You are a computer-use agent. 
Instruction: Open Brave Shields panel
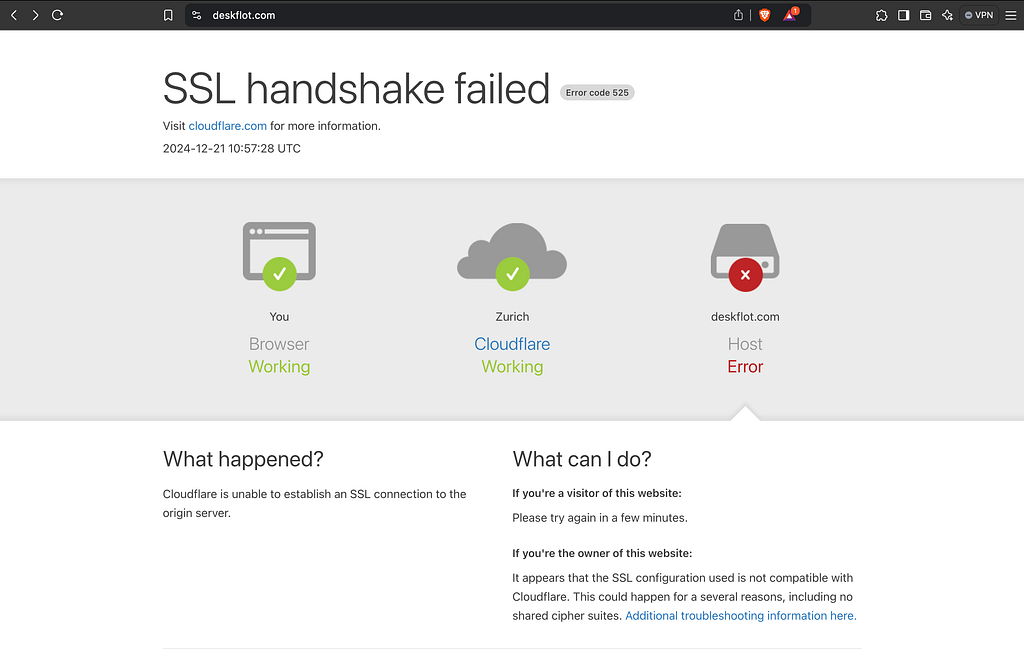click(765, 15)
